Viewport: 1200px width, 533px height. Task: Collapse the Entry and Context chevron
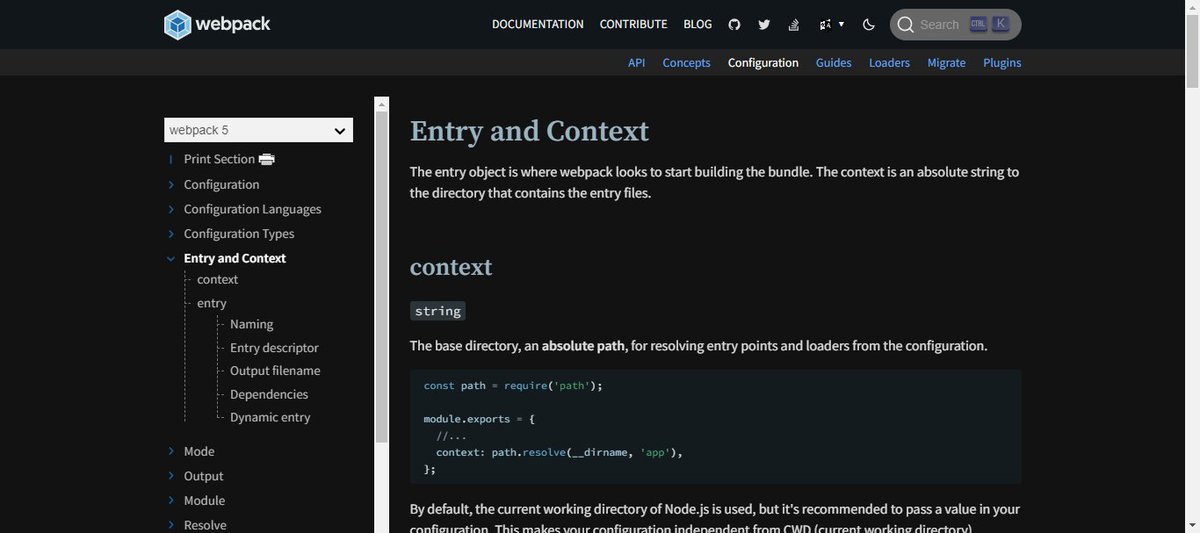(x=171, y=258)
